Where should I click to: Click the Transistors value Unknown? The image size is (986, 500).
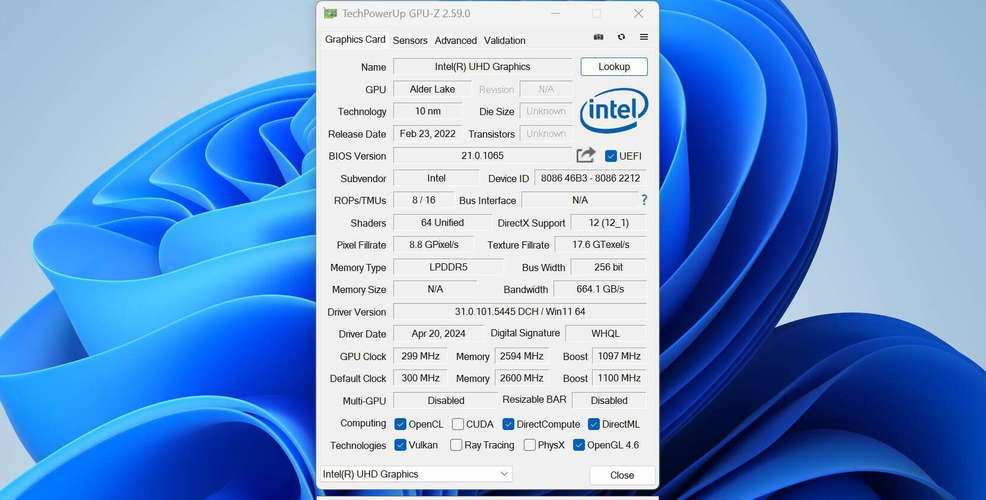coord(546,133)
